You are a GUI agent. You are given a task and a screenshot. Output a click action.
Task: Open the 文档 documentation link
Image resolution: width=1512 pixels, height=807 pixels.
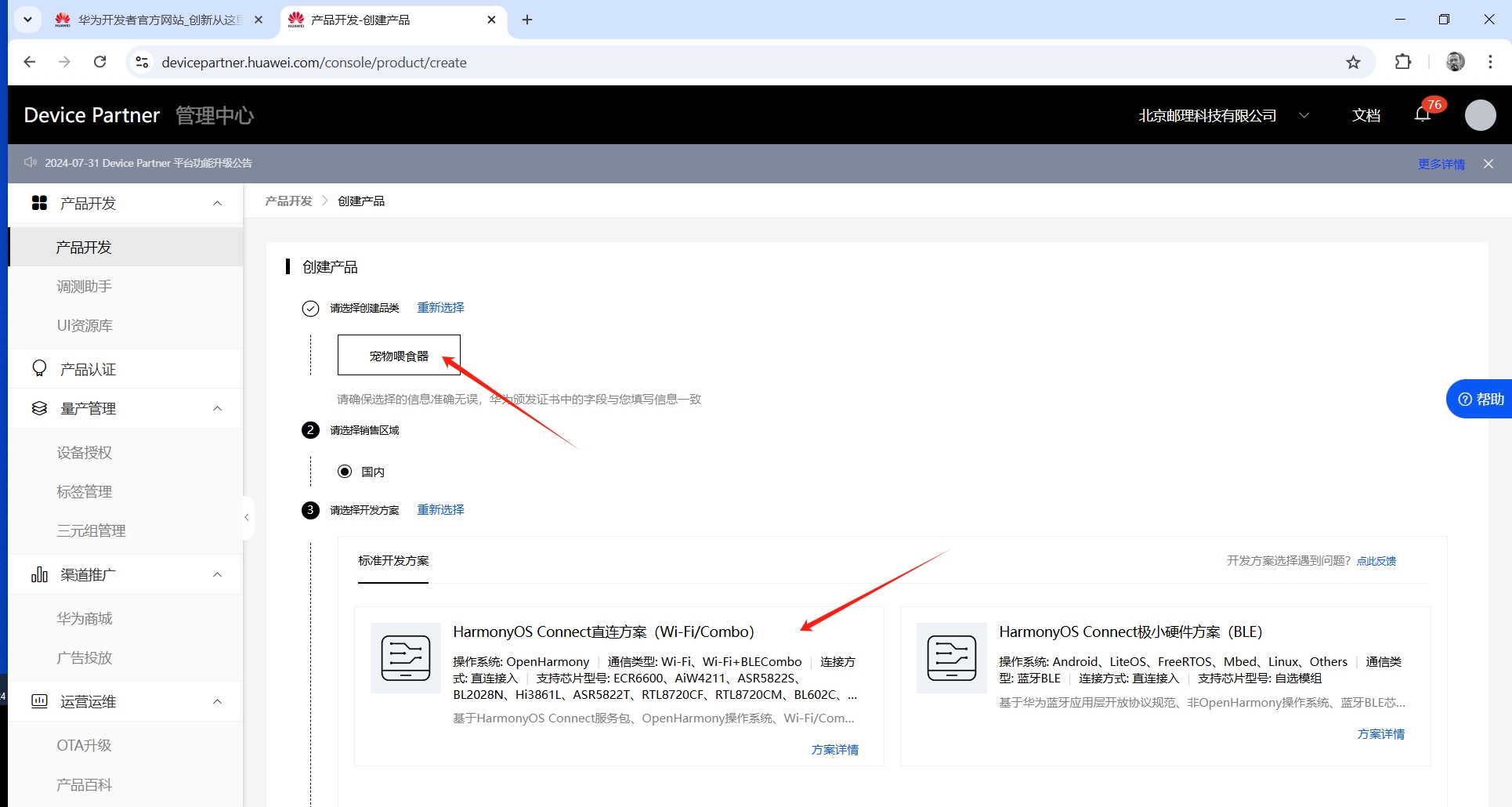coord(1366,115)
